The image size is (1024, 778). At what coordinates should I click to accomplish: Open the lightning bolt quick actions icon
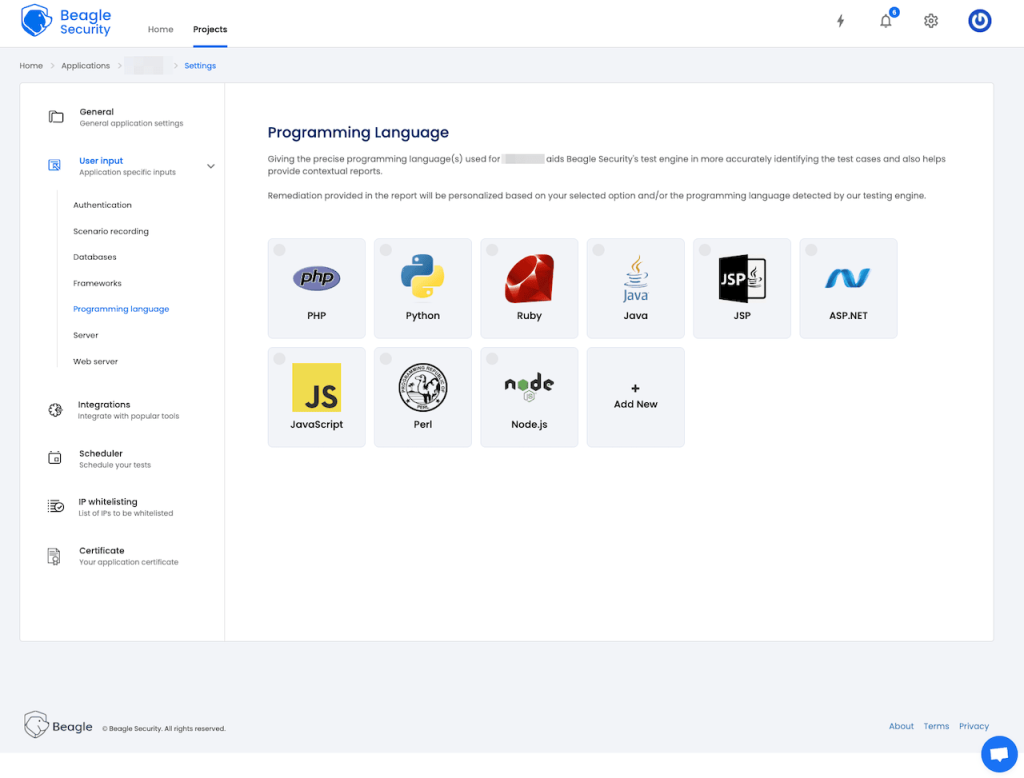pyautogui.click(x=840, y=21)
